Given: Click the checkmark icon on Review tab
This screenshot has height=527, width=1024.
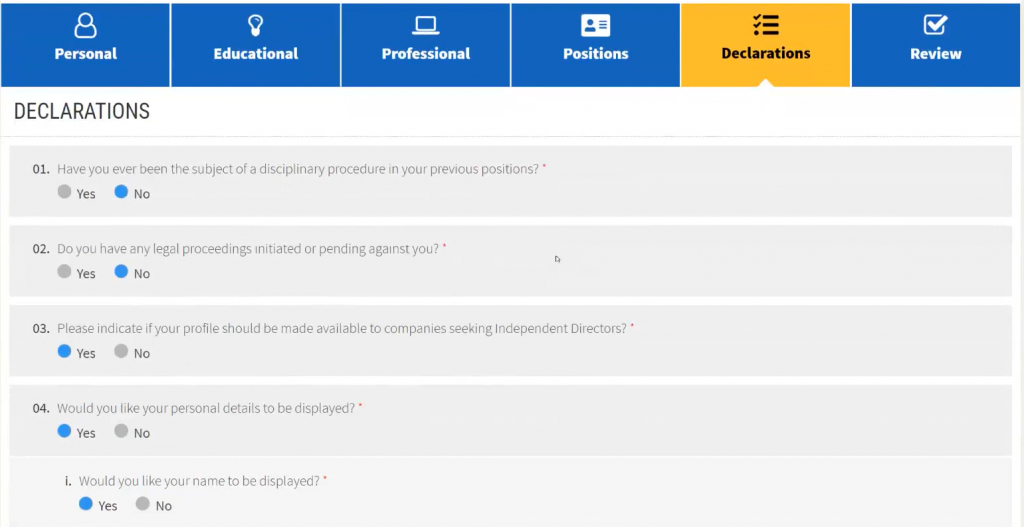Looking at the screenshot, I should point(936,26).
